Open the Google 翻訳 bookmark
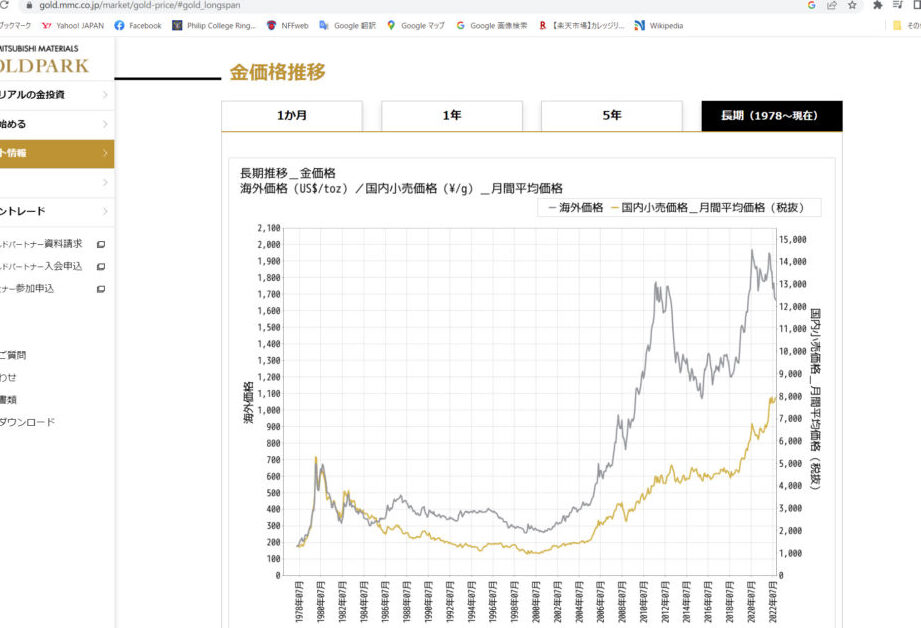The width and height of the screenshot is (921, 628). tap(347, 26)
